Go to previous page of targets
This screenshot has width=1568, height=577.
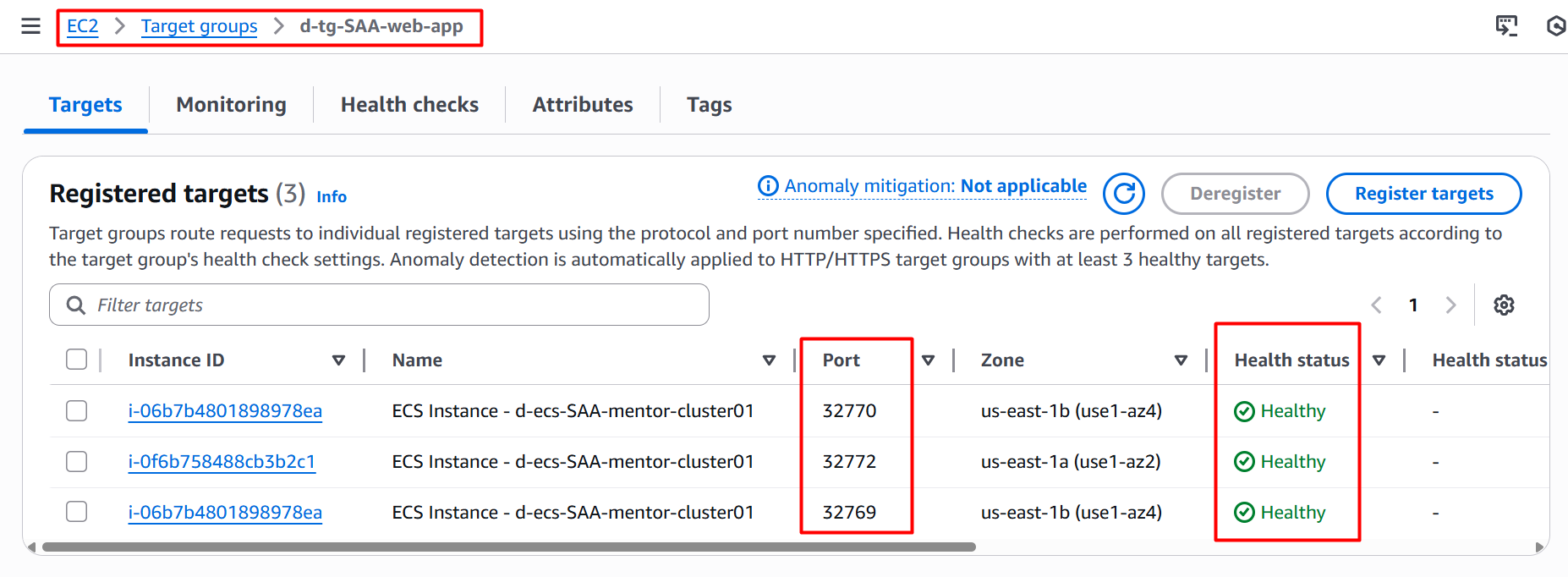1376,305
